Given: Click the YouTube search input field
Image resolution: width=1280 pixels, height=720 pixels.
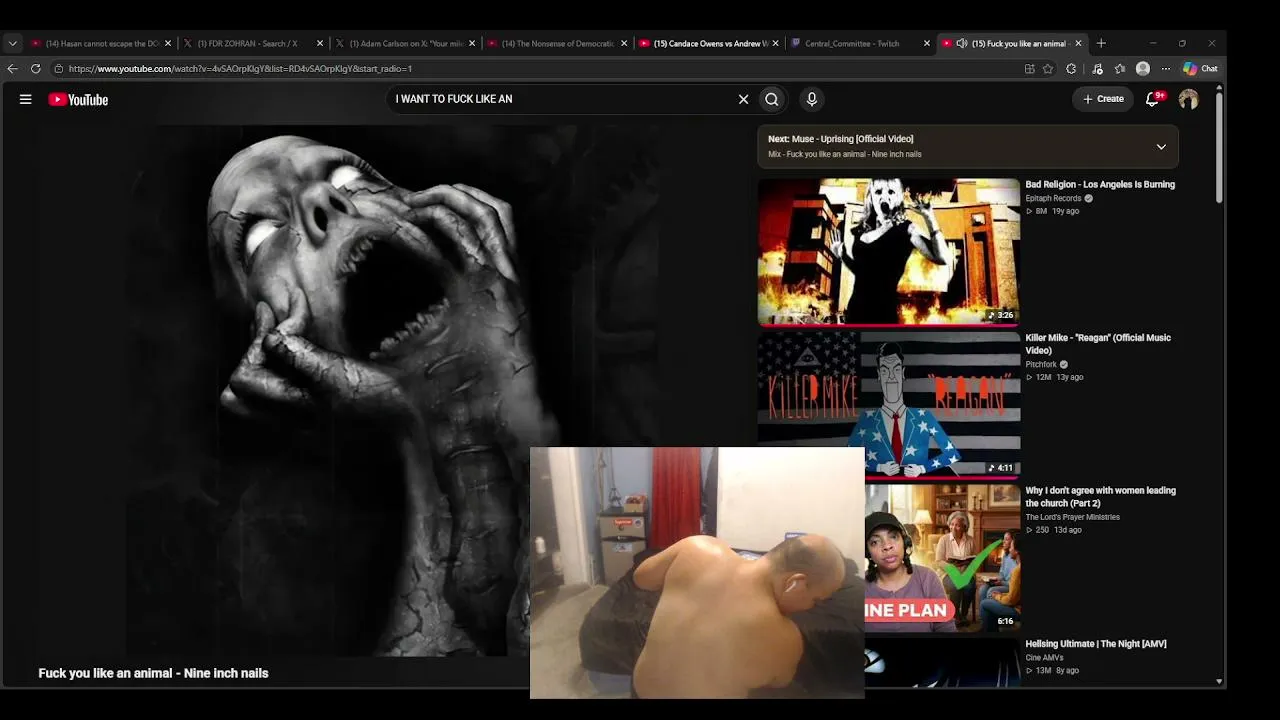Looking at the screenshot, I should (560, 99).
